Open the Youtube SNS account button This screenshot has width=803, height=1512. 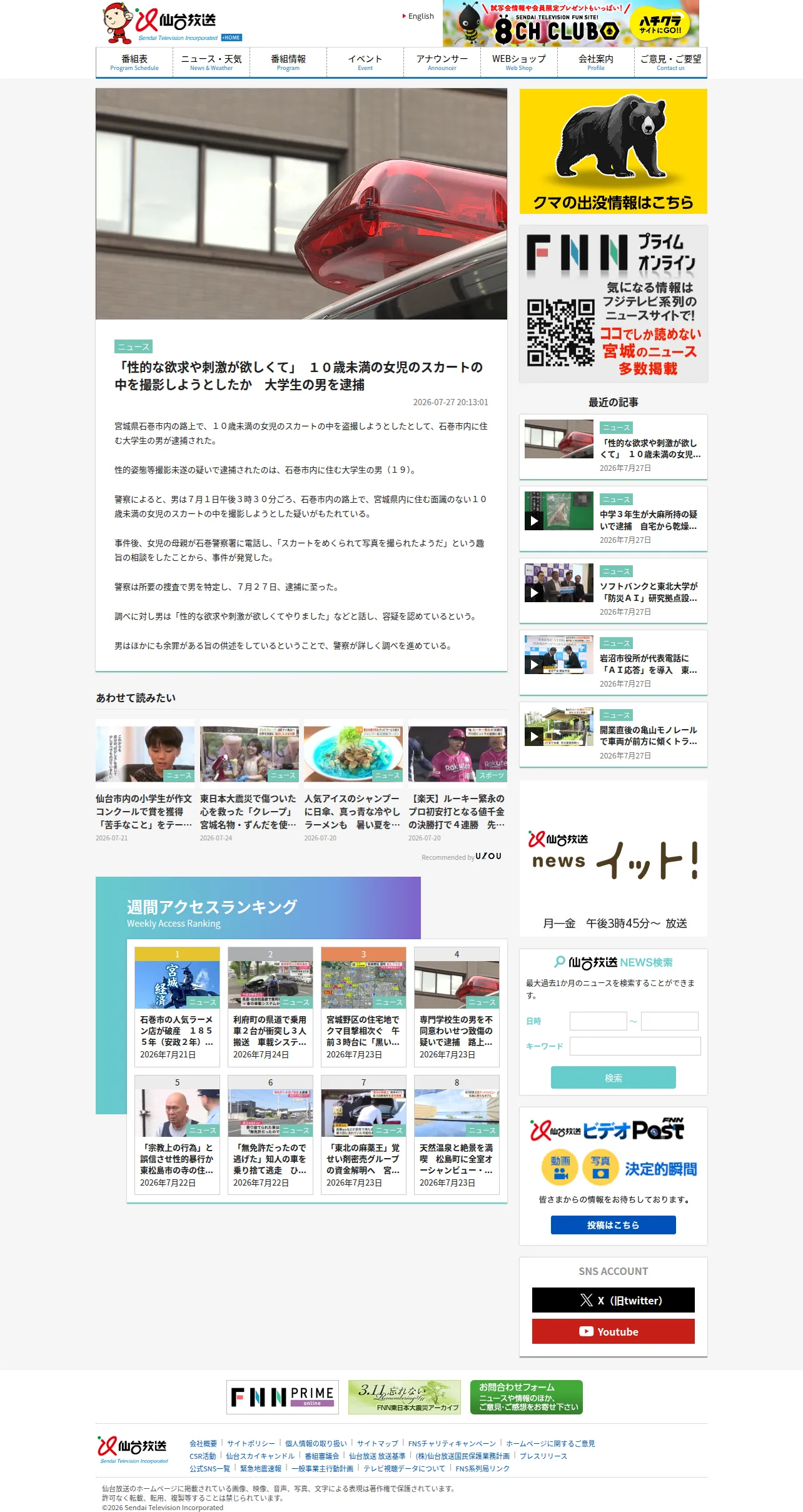click(x=613, y=1331)
